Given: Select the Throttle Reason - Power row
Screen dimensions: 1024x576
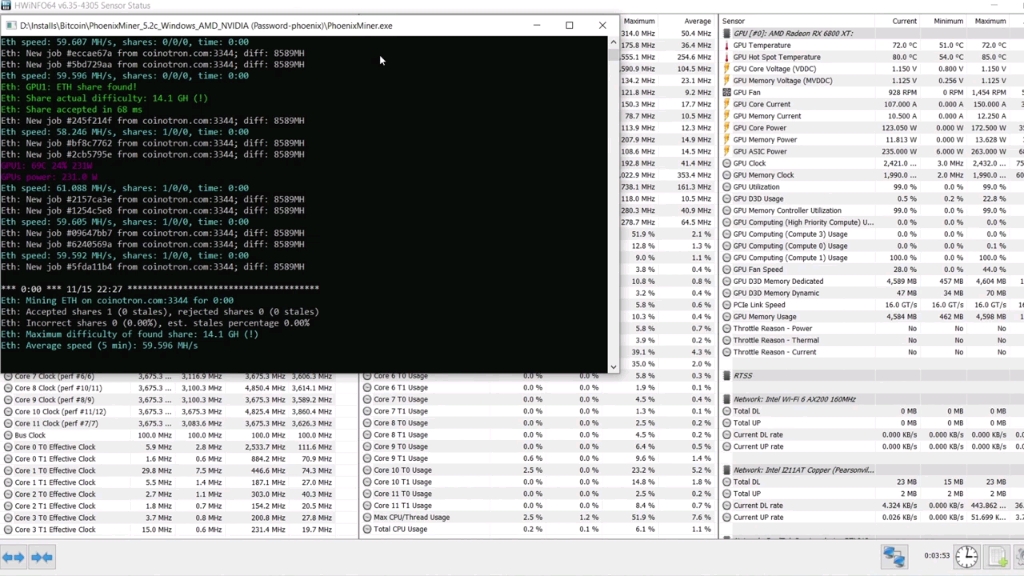Looking at the screenshot, I should click(872, 328).
